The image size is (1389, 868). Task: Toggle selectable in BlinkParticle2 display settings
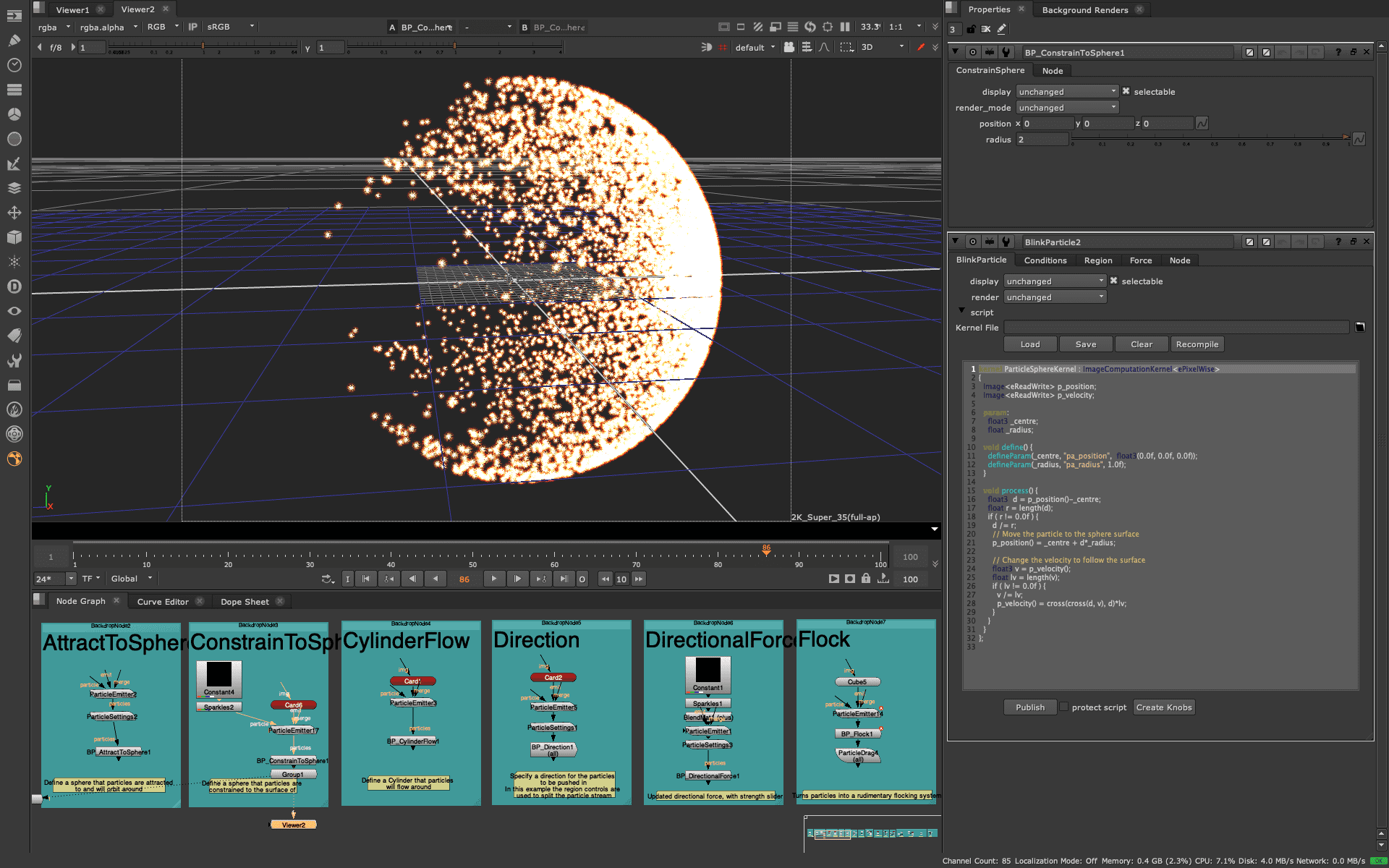(x=1114, y=281)
